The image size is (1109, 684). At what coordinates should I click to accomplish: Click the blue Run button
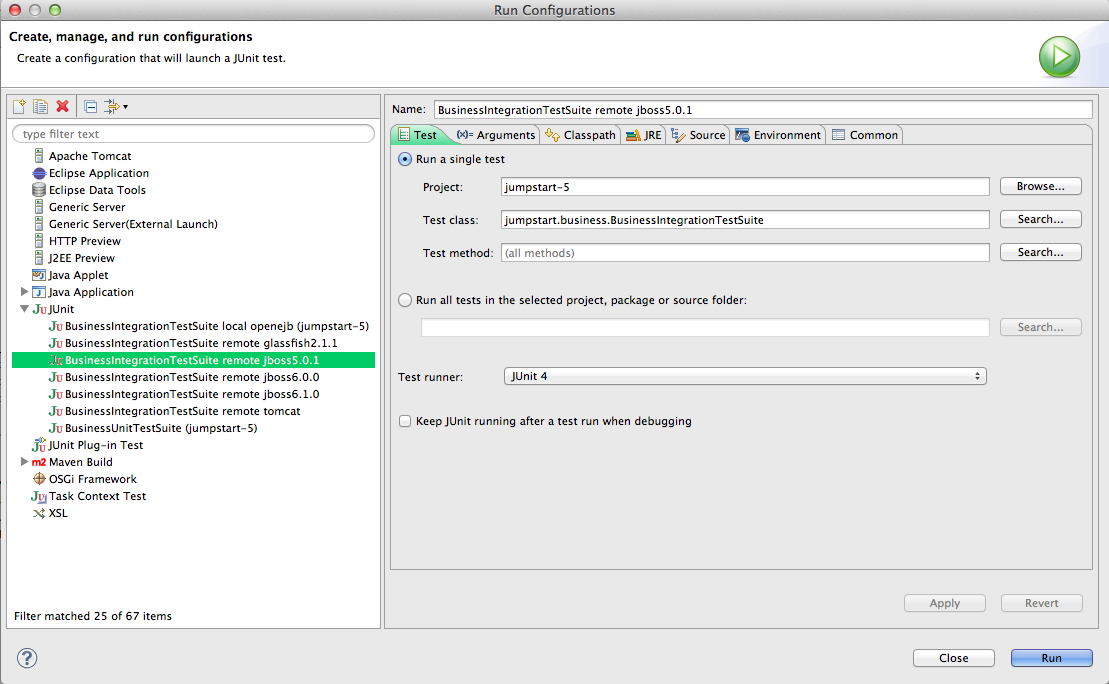pyautogui.click(x=1052, y=658)
